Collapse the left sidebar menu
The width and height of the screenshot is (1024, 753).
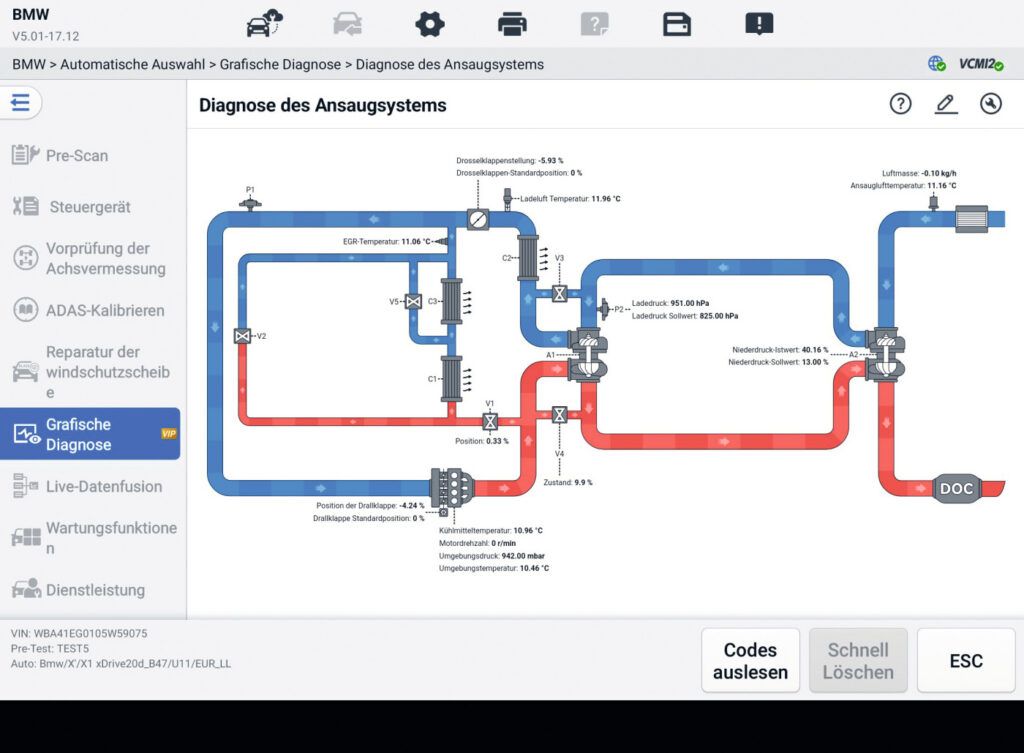pos(21,103)
